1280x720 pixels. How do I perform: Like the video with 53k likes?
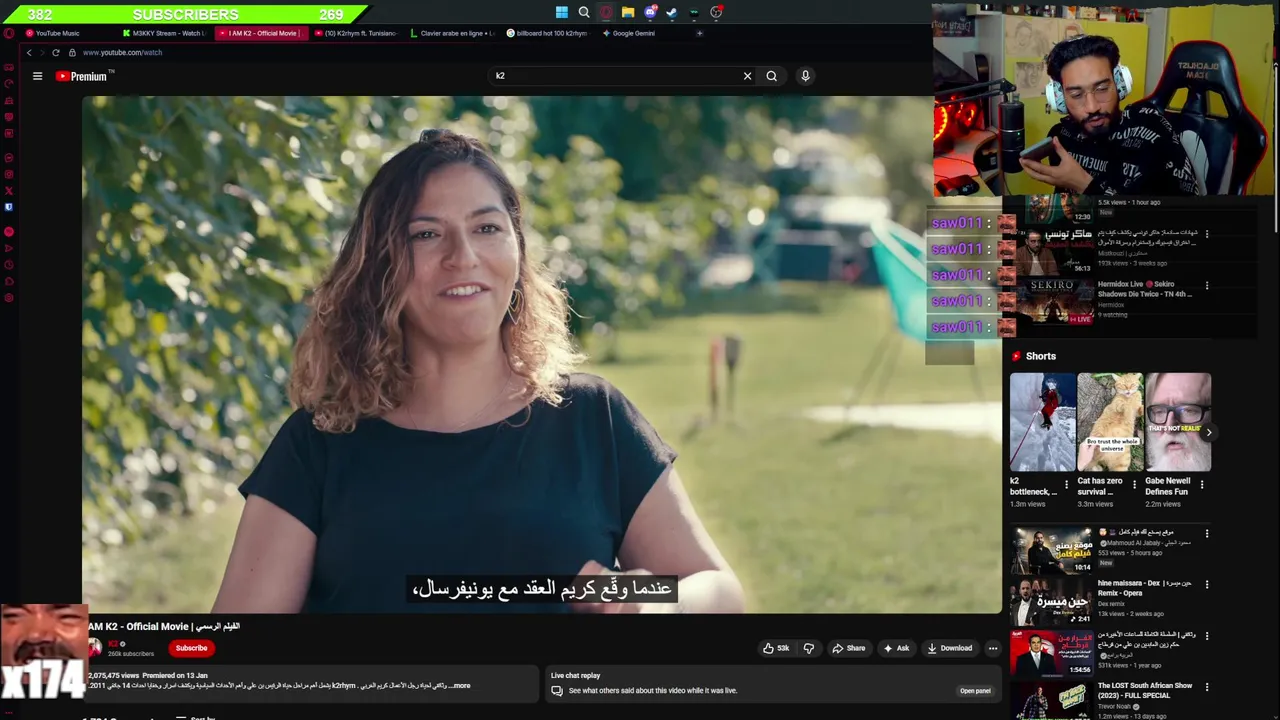776,648
